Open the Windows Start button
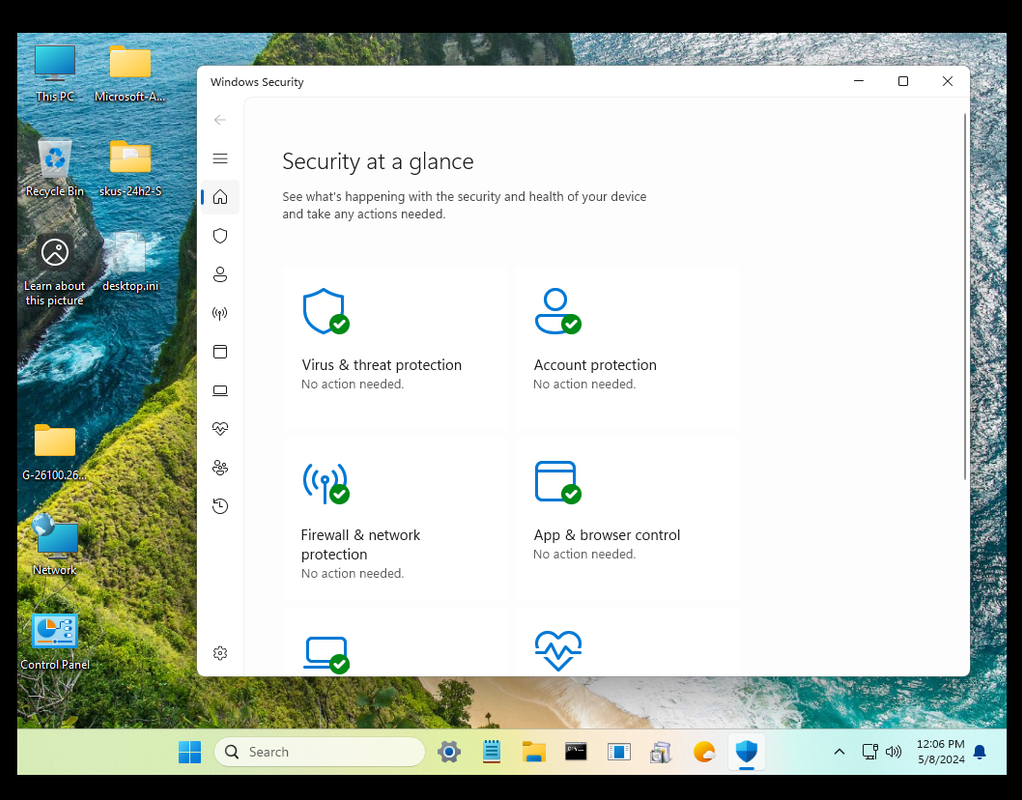The width and height of the screenshot is (1022, 800). [x=190, y=752]
